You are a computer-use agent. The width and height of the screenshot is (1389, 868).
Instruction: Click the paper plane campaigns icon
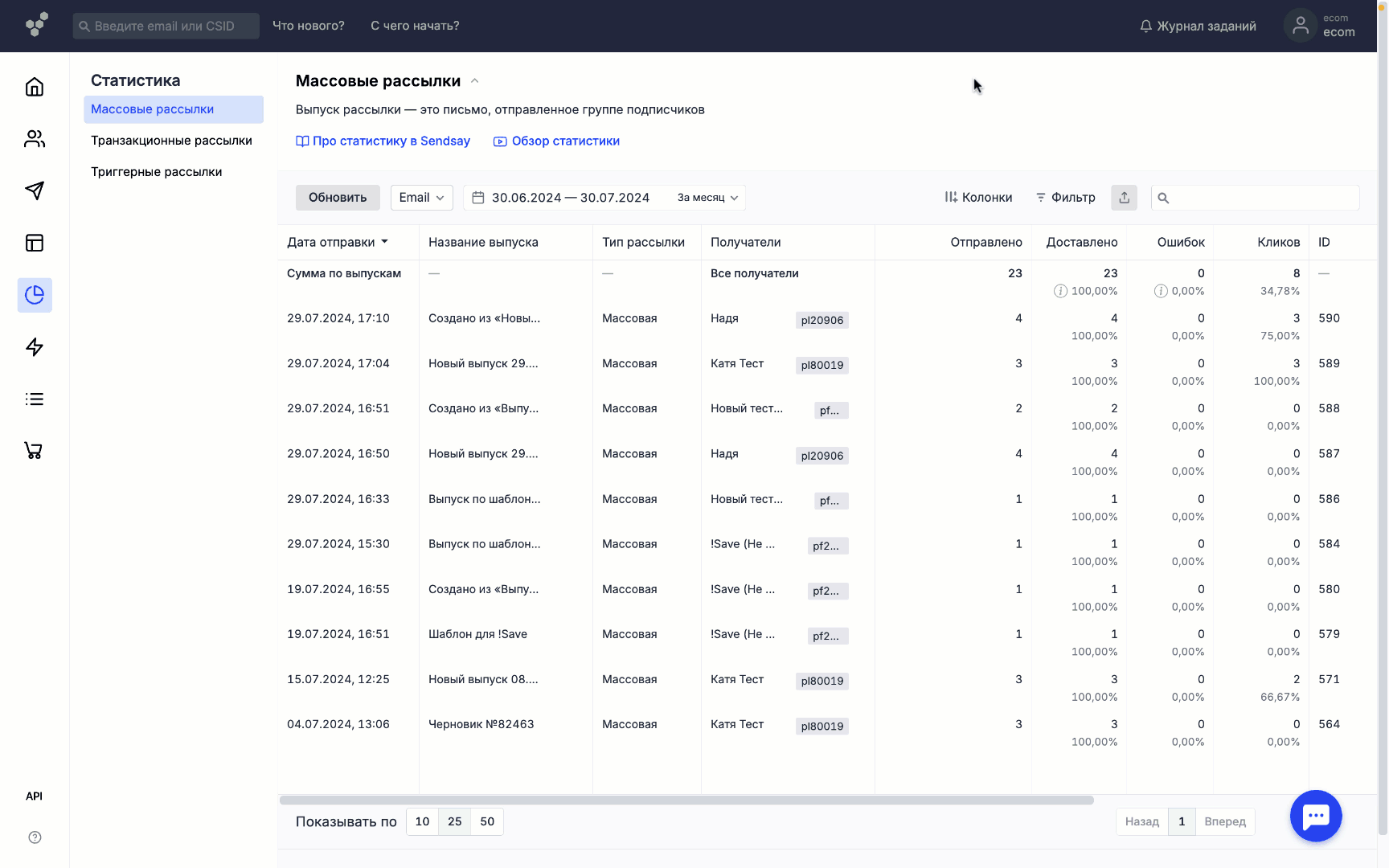(x=35, y=190)
